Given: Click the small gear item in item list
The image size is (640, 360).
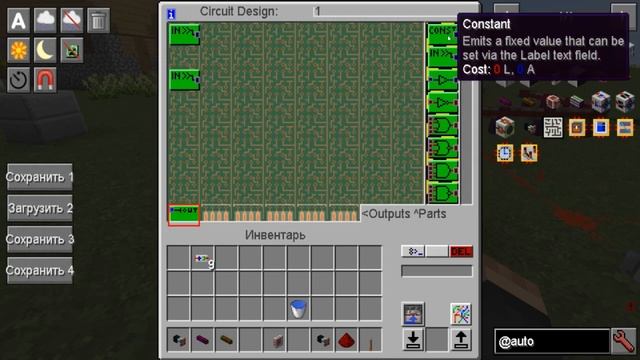Looking at the screenshot, I should [531, 129].
